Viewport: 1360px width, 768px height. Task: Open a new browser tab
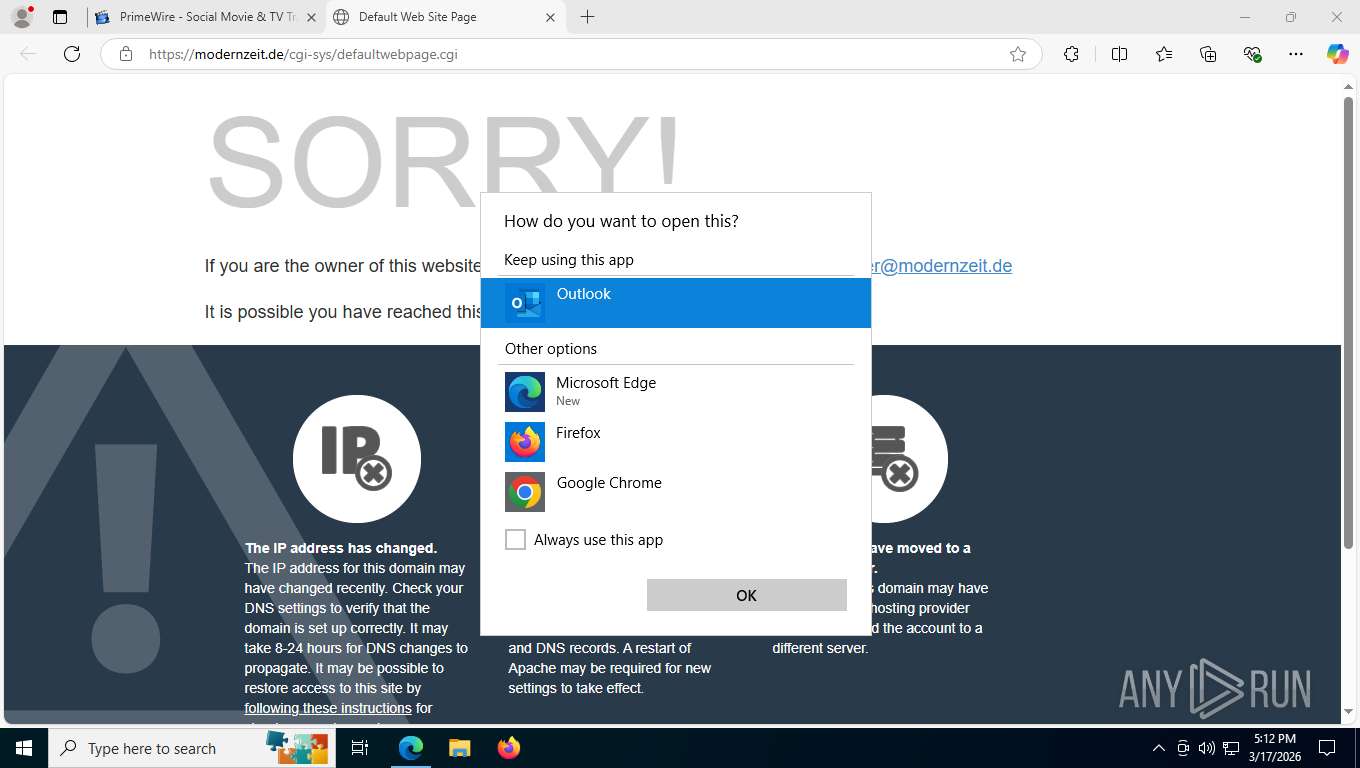click(587, 17)
